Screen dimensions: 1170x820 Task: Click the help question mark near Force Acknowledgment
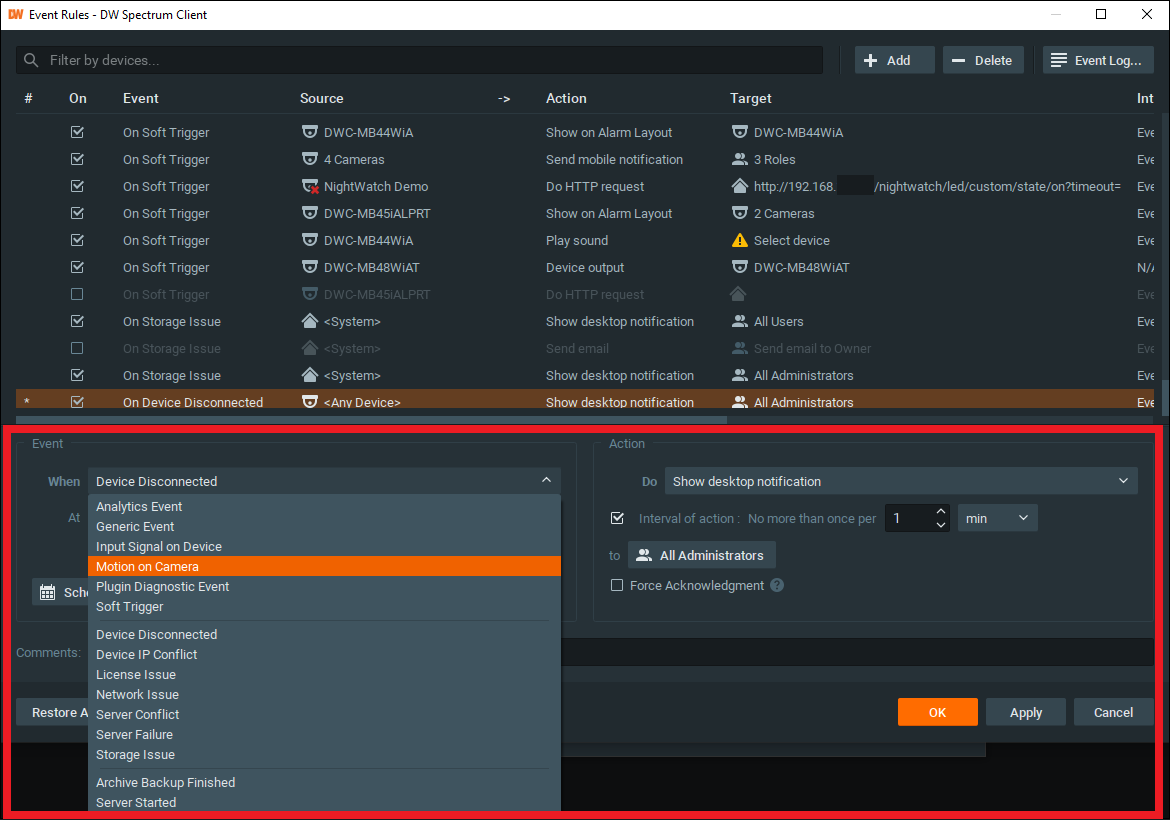[777, 585]
